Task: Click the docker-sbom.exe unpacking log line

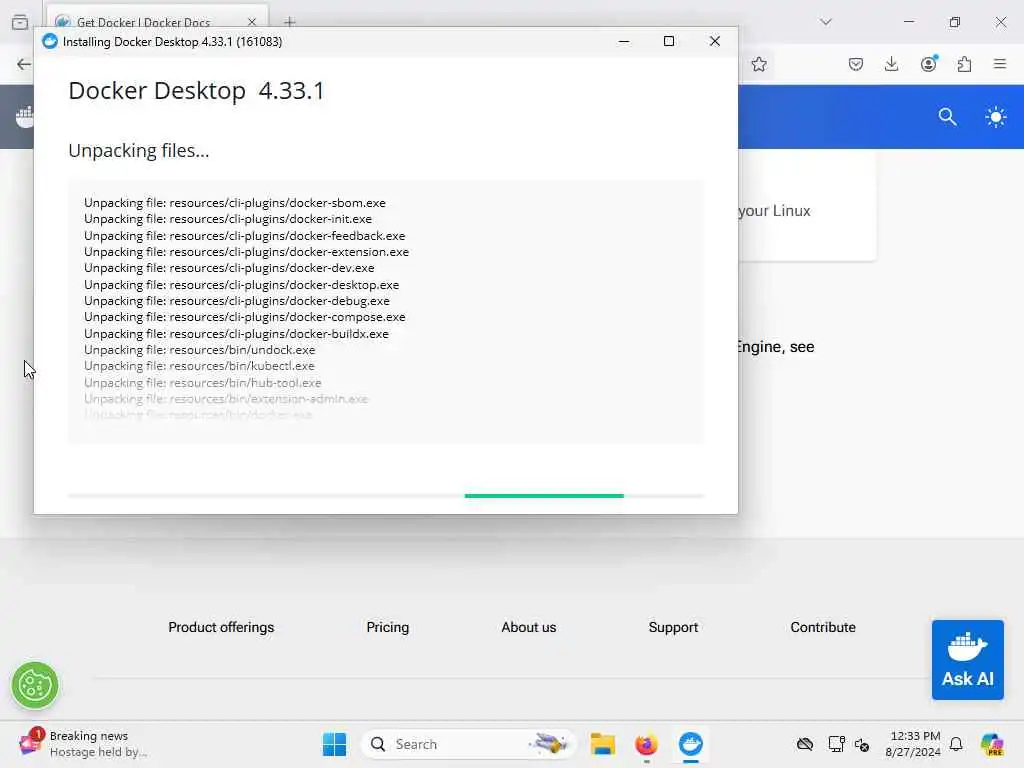Action: pos(234,202)
